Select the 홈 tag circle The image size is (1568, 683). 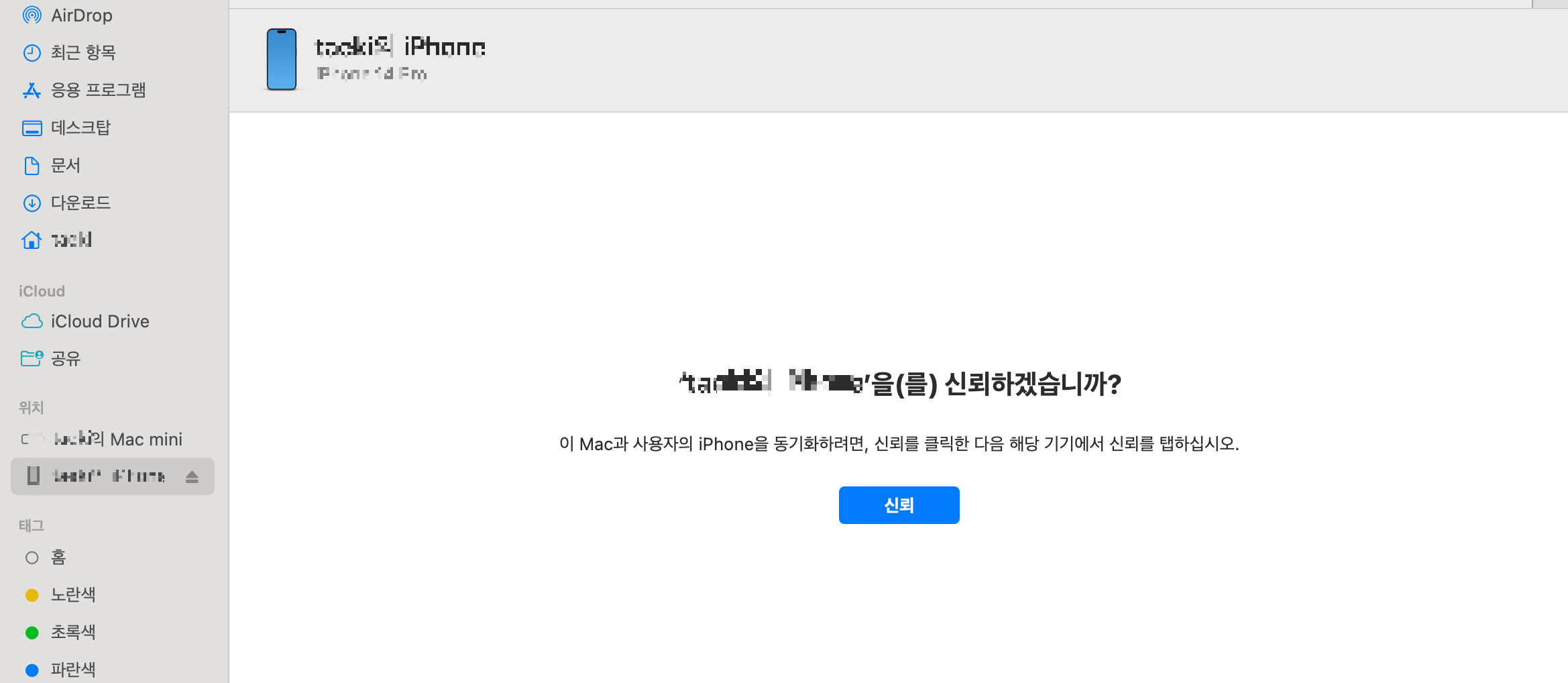[32, 558]
